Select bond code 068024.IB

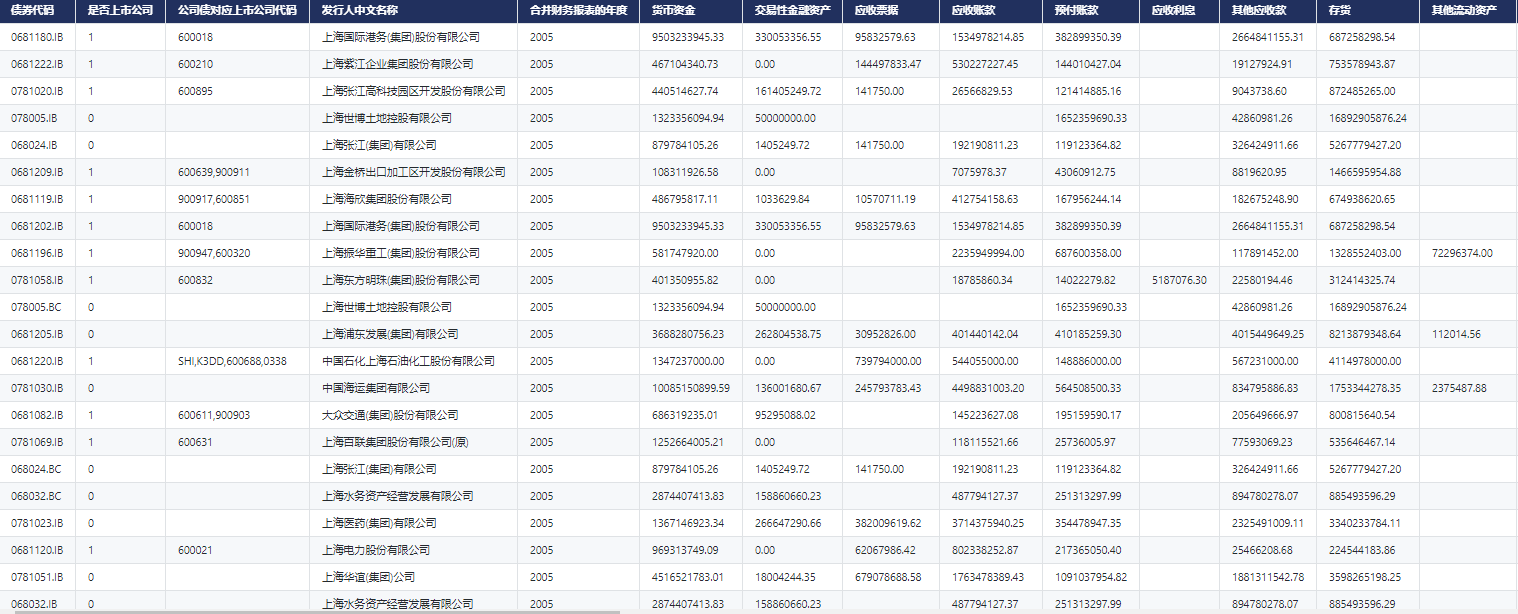(x=34, y=145)
